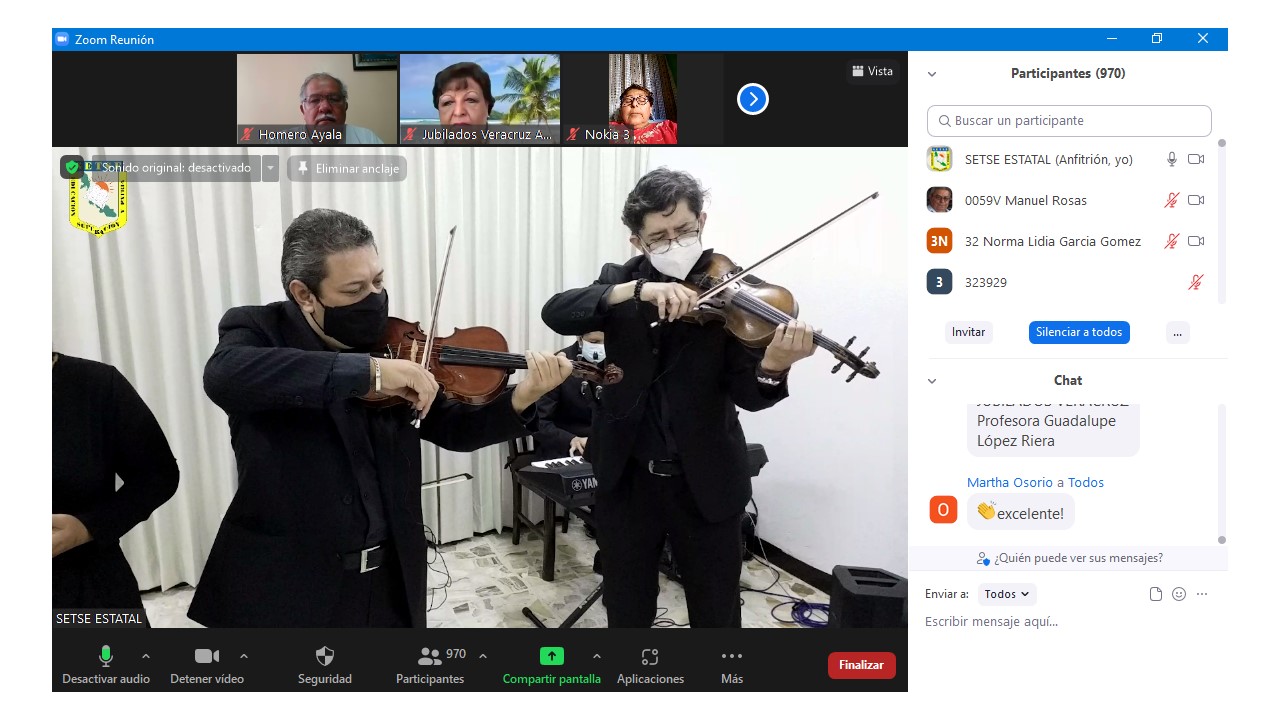
Task: Open audio options arrow beside microphone
Action: [x=146, y=656]
